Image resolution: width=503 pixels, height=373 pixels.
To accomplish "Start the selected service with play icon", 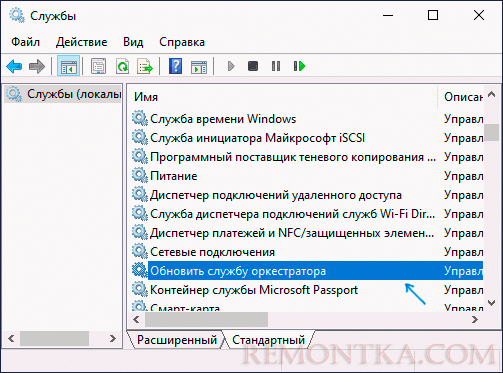I will tap(231, 66).
